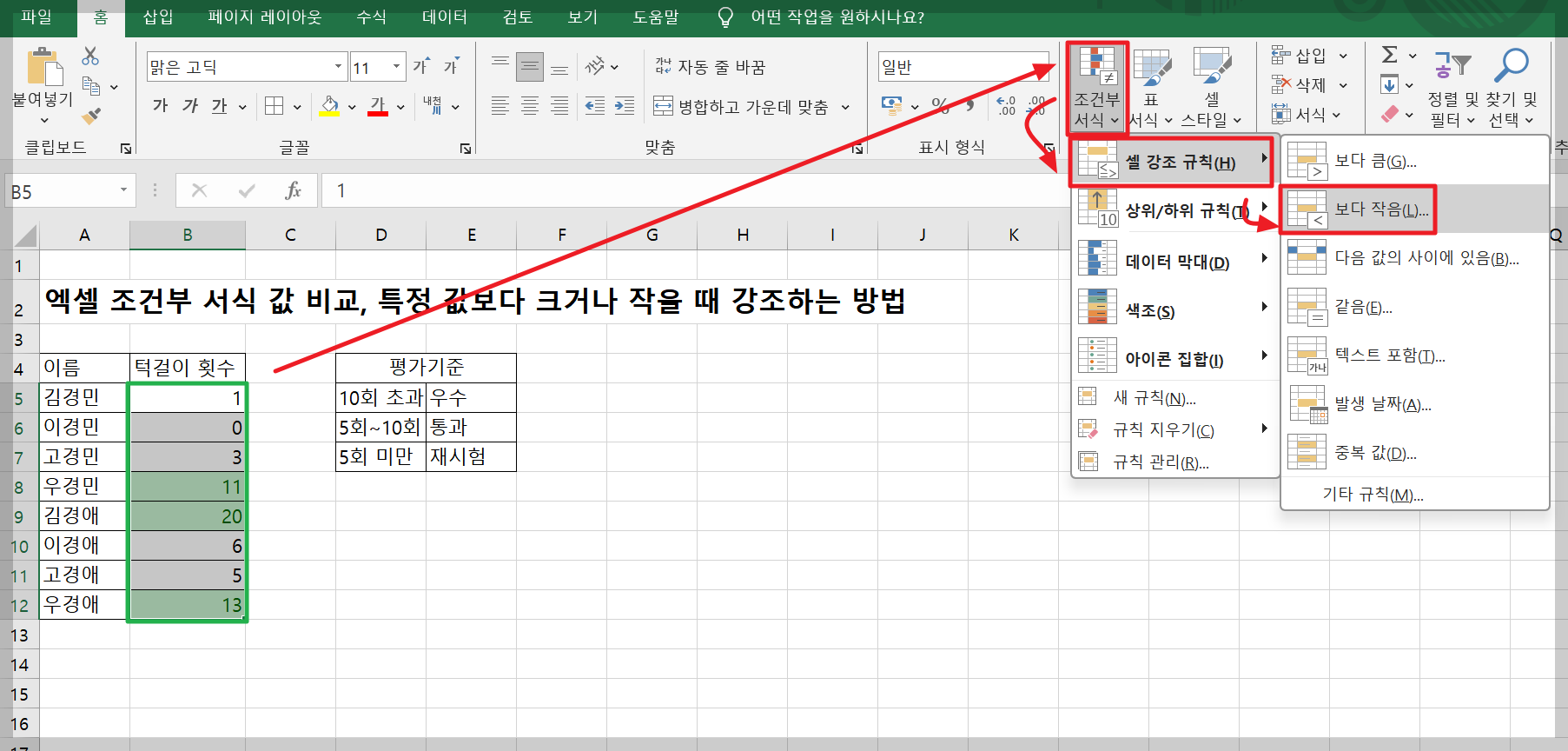Click 삽입 insert cells button
1568x751 pixels.
(x=1309, y=56)
